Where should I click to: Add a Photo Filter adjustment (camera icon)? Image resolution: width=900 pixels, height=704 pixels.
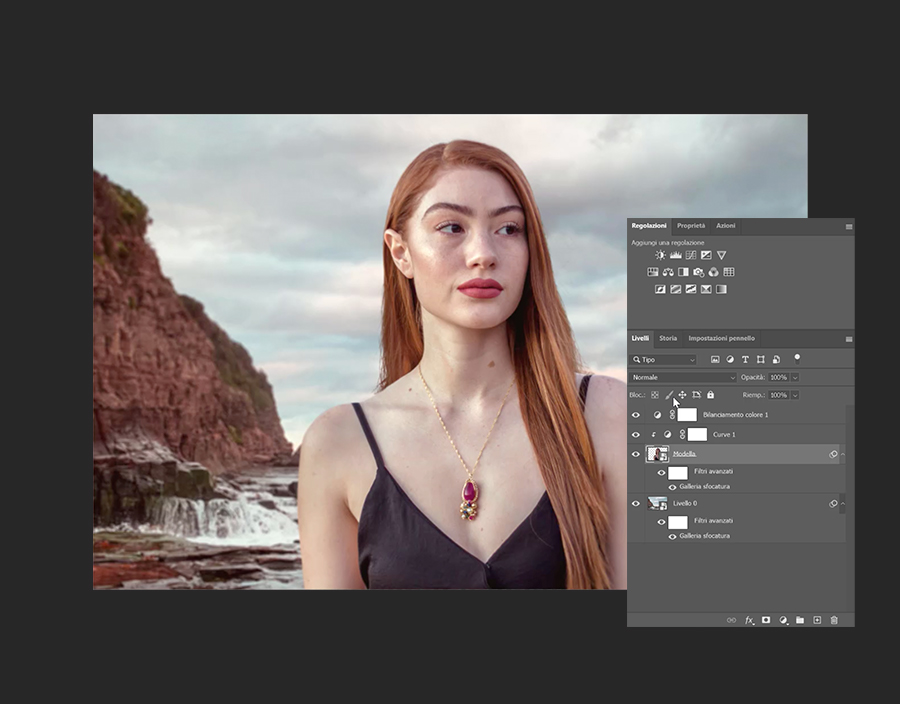click(x=699, y=272)
